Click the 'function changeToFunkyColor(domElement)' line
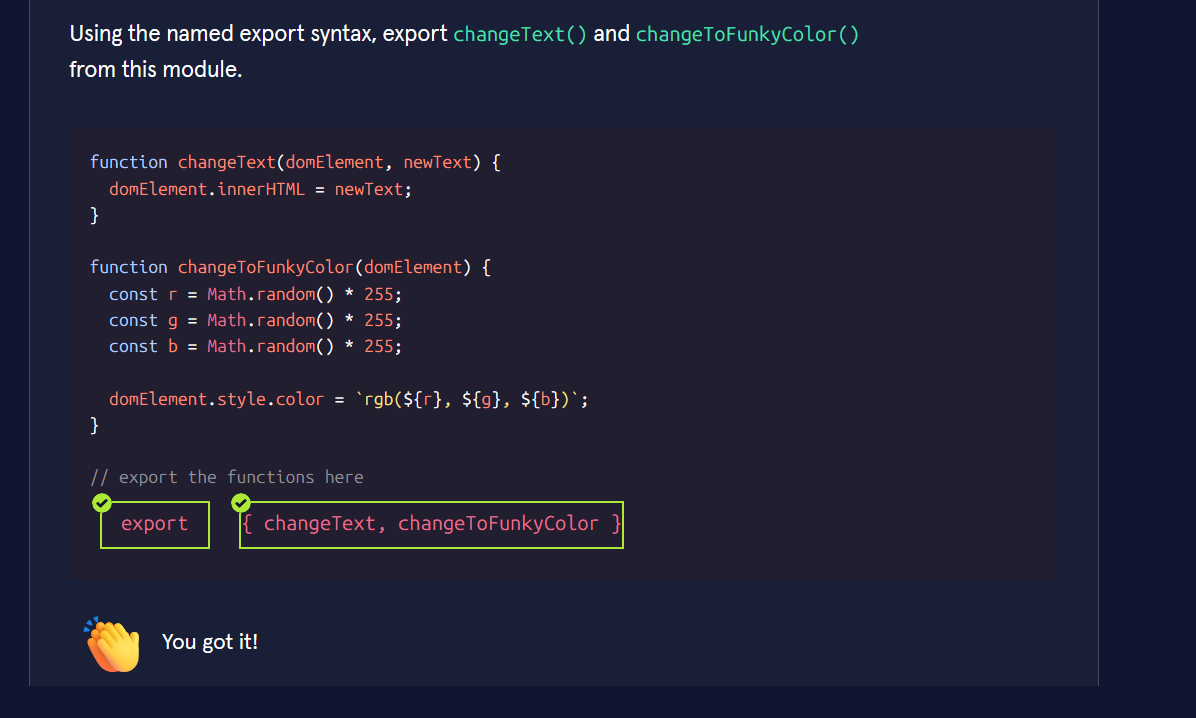The height and width of the screenshot is (718, 1196). 290,267
